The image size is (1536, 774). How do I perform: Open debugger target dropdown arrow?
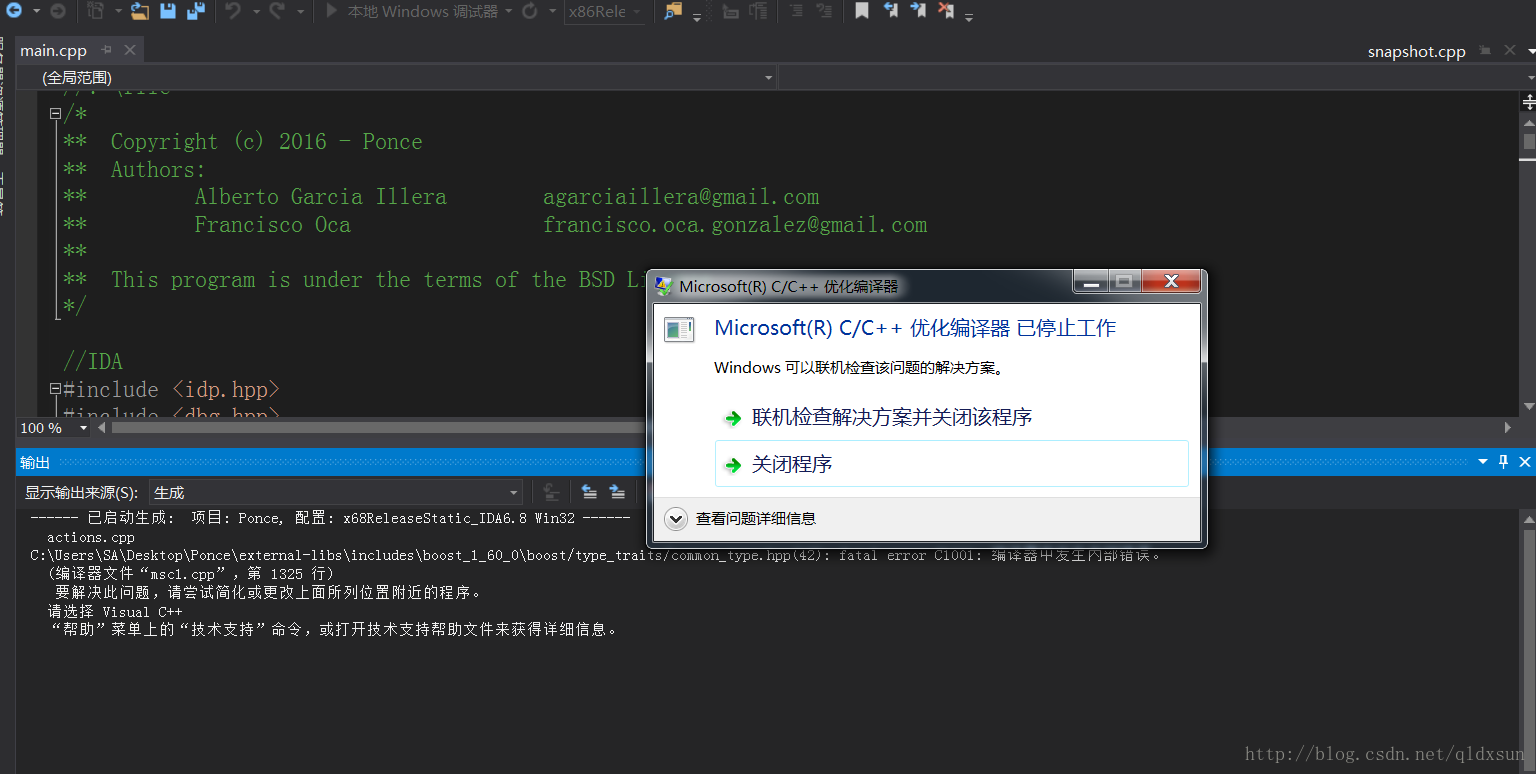(x=509, y=11)
